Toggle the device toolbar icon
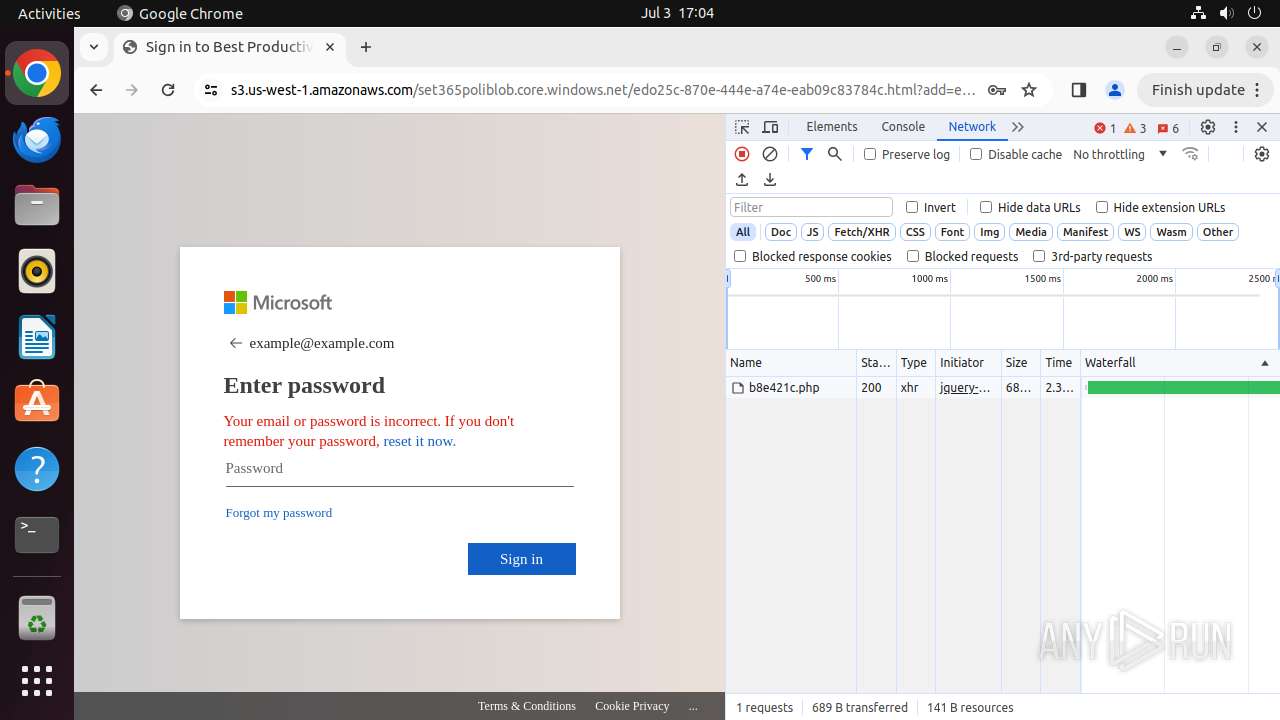Viewport: 1280px width, 720px height. tap(770, 127)
